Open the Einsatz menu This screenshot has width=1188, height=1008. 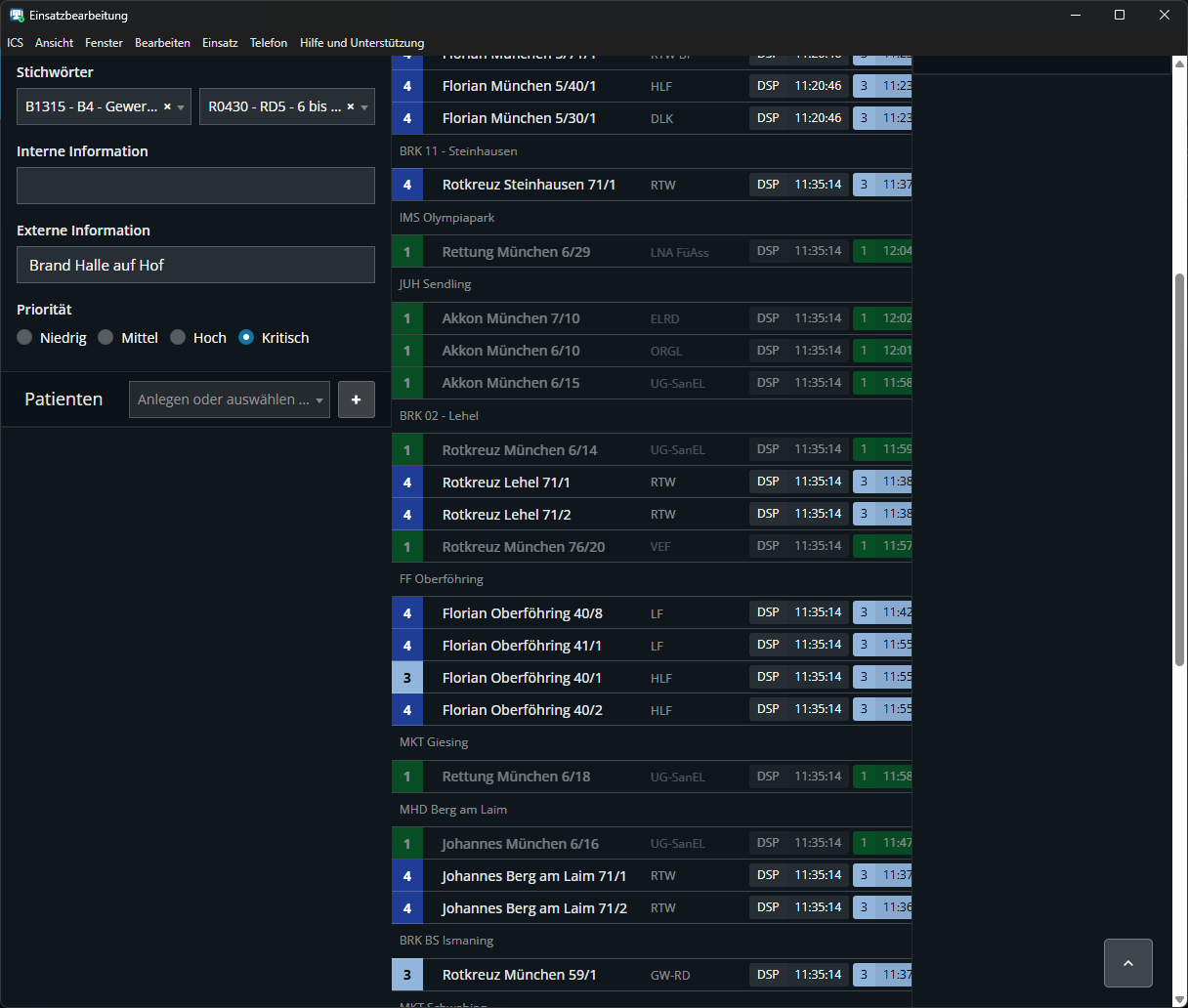pos(220,43)
